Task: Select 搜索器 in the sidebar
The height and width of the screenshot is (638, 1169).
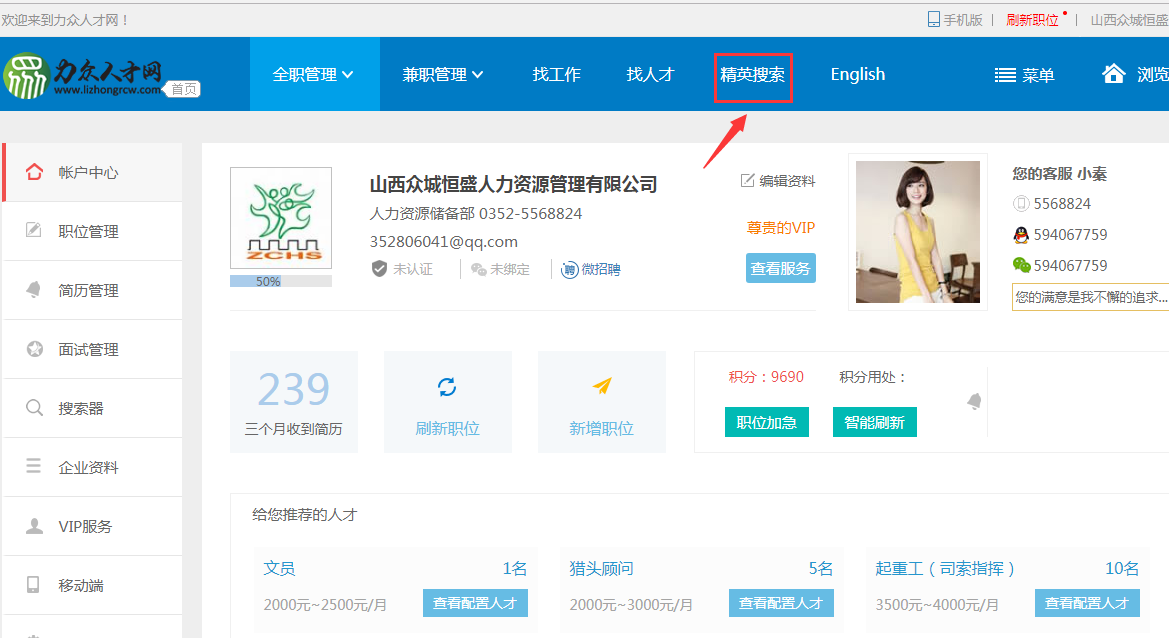Action: (92, 408)
